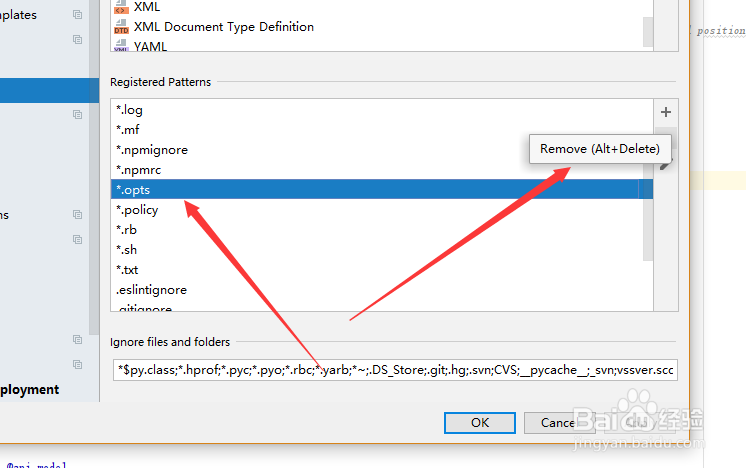Click the XML file type icon
The width and height of the screenshot is (746, 468).
[x=121, y=7]
